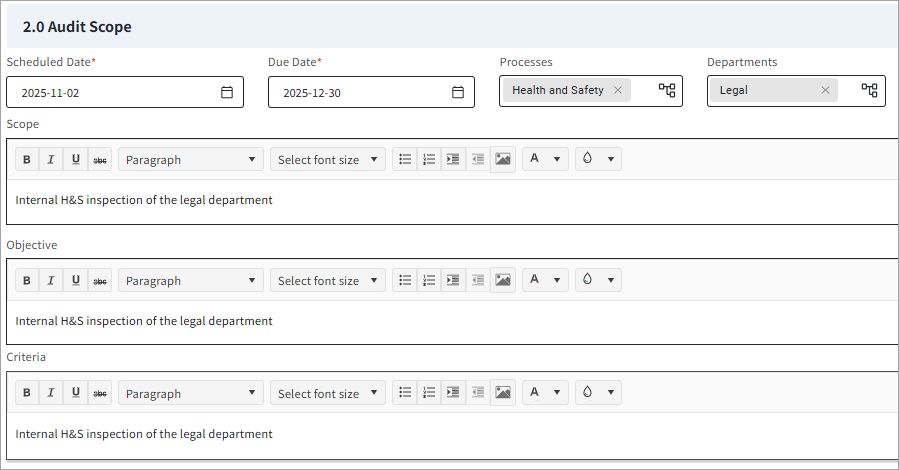The width and height of the screenshot is (899, 470).
Task: Open font color picker in Objective
Action: tap(545, 280)
